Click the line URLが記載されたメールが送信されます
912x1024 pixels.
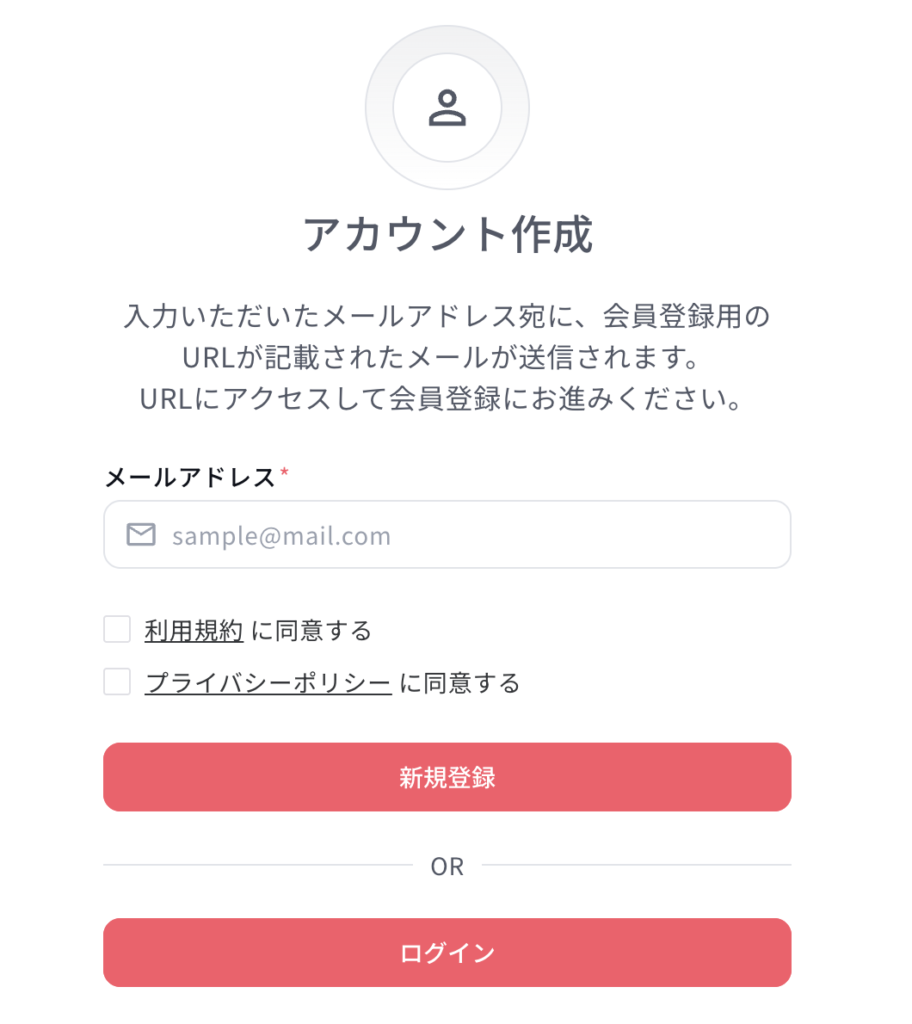tap(442, 357)
